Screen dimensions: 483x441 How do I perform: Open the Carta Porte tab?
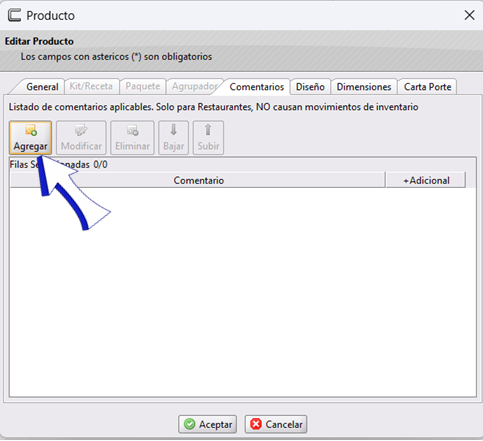coord(427,87)
